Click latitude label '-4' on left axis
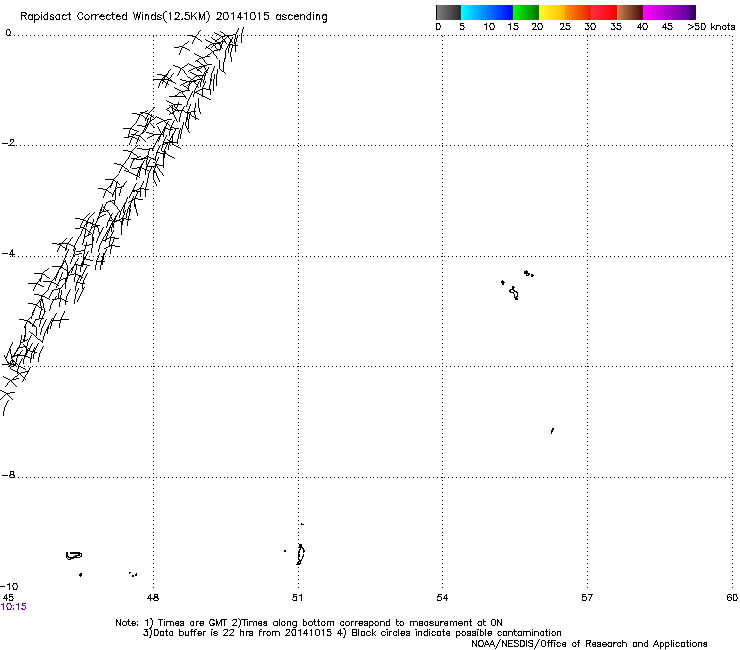The height and width of the screenshot is (650, 740). [x=8, y=253]
